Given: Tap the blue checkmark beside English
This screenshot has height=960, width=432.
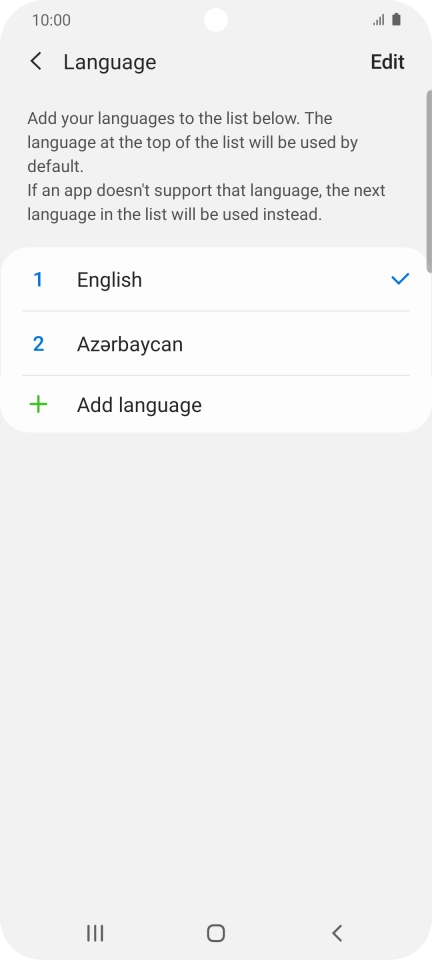Looking at the screenshot, I should click(x=400, y=279).
